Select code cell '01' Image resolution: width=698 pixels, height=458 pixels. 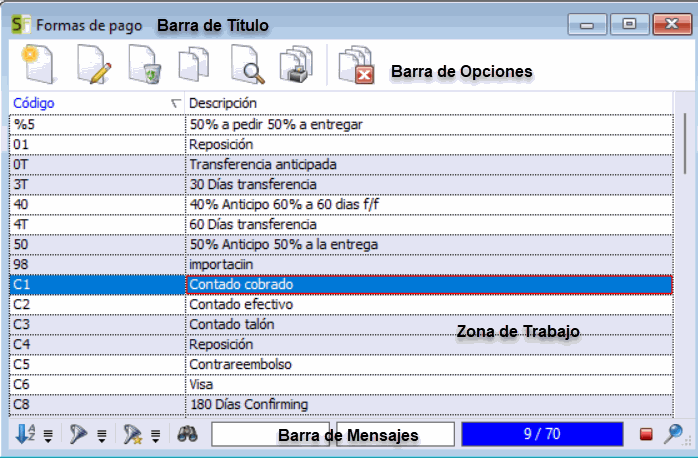[x=97, y=145]
